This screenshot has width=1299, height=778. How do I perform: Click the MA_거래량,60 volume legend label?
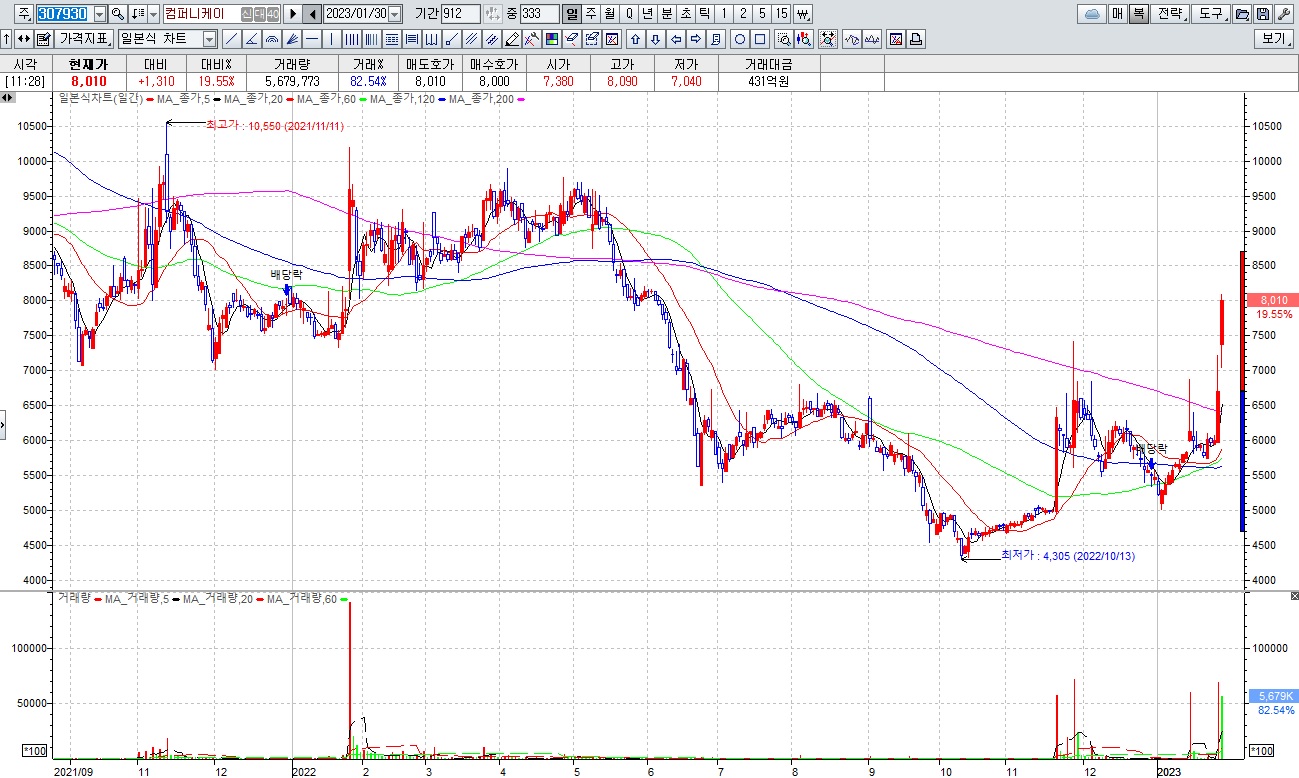[303, 598]
